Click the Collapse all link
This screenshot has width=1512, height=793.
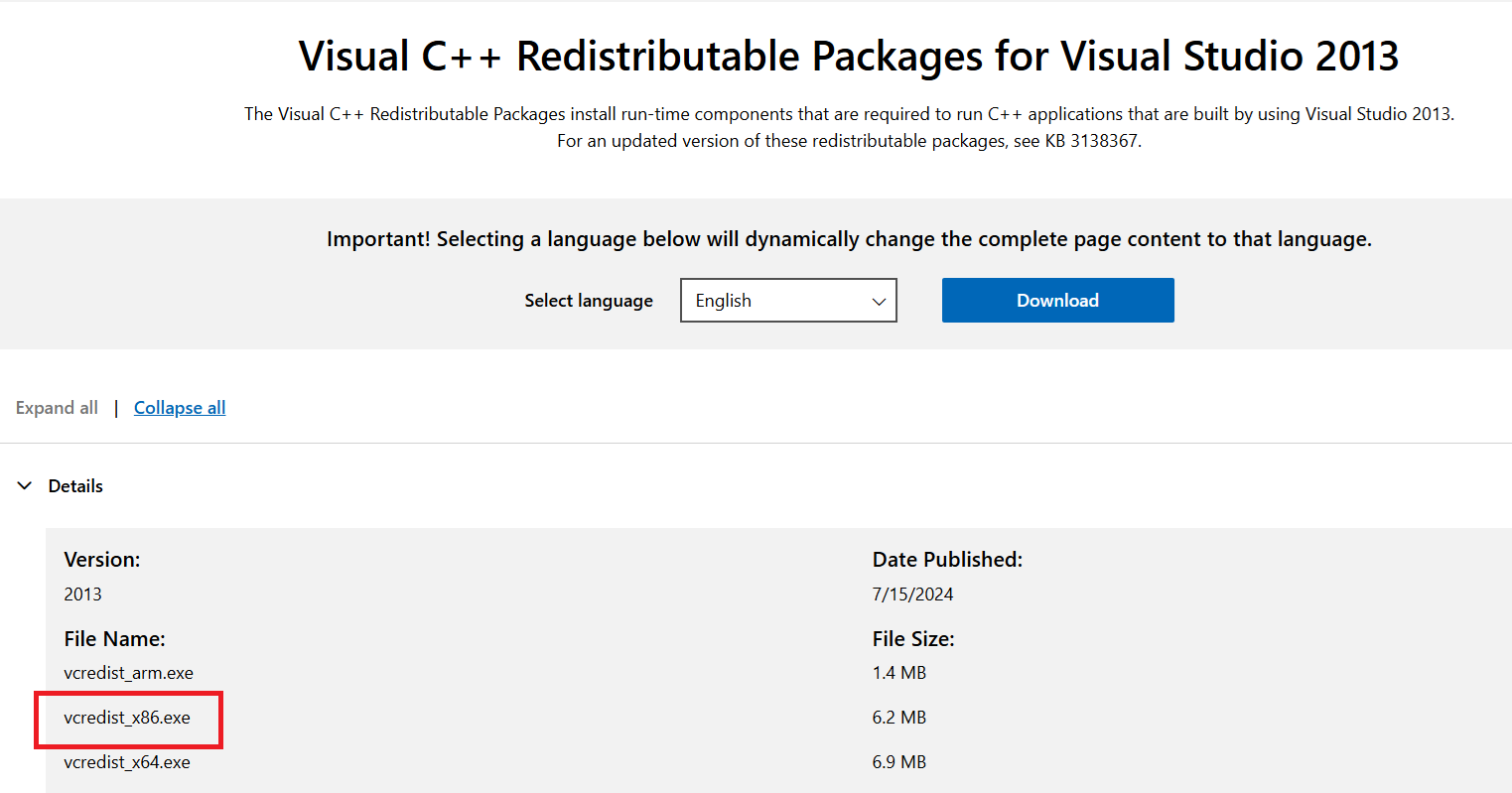(x=180, y=408)
